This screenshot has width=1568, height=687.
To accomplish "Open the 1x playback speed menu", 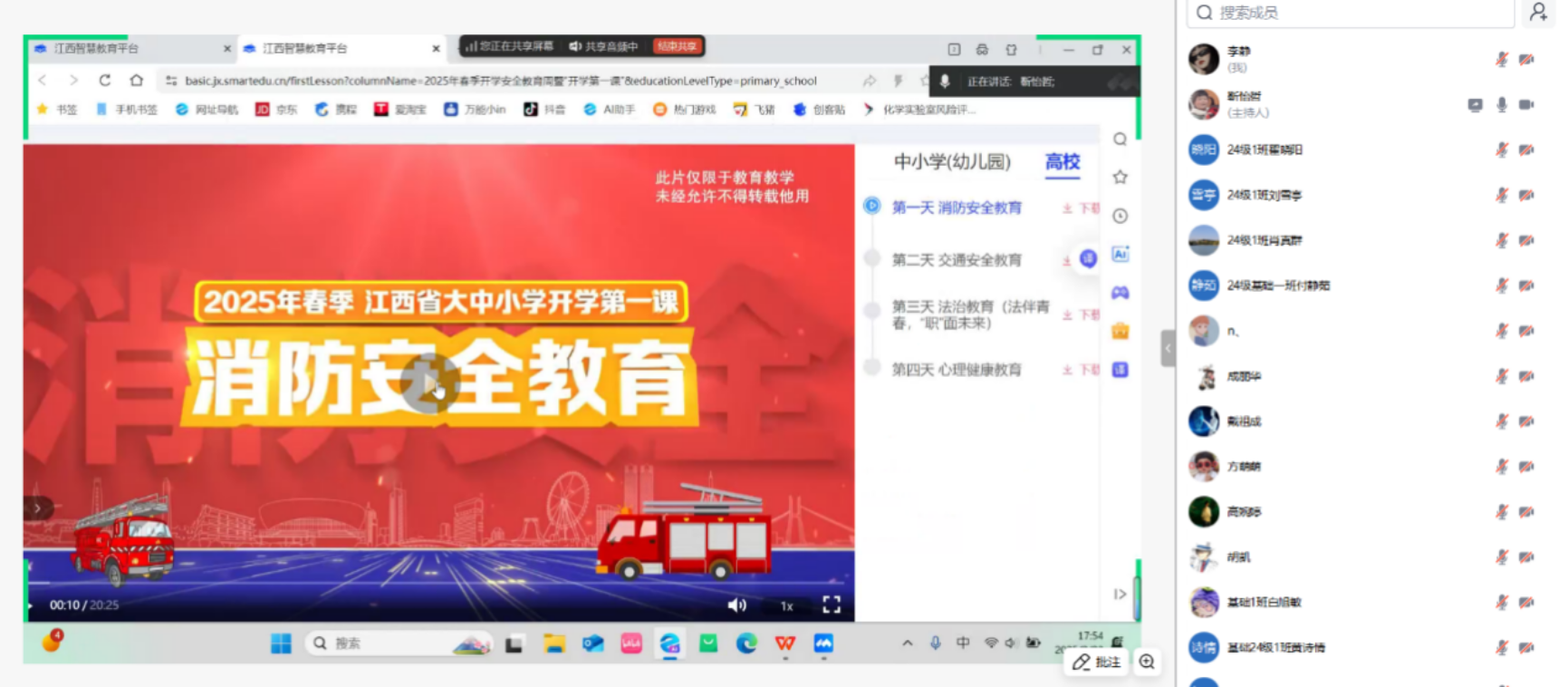I will (786, 605).
